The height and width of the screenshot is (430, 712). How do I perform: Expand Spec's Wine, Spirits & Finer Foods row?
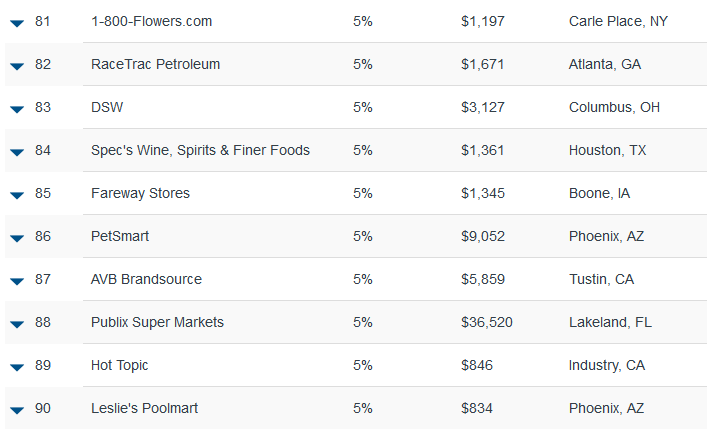pos(17,153)
